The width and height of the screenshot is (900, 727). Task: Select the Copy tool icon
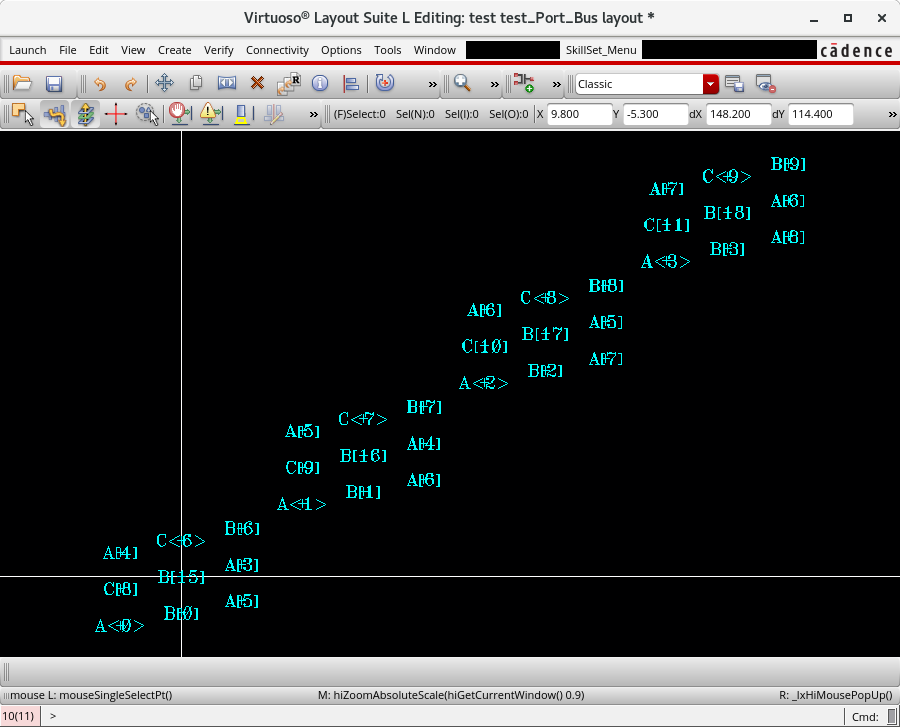pos(196,83)
